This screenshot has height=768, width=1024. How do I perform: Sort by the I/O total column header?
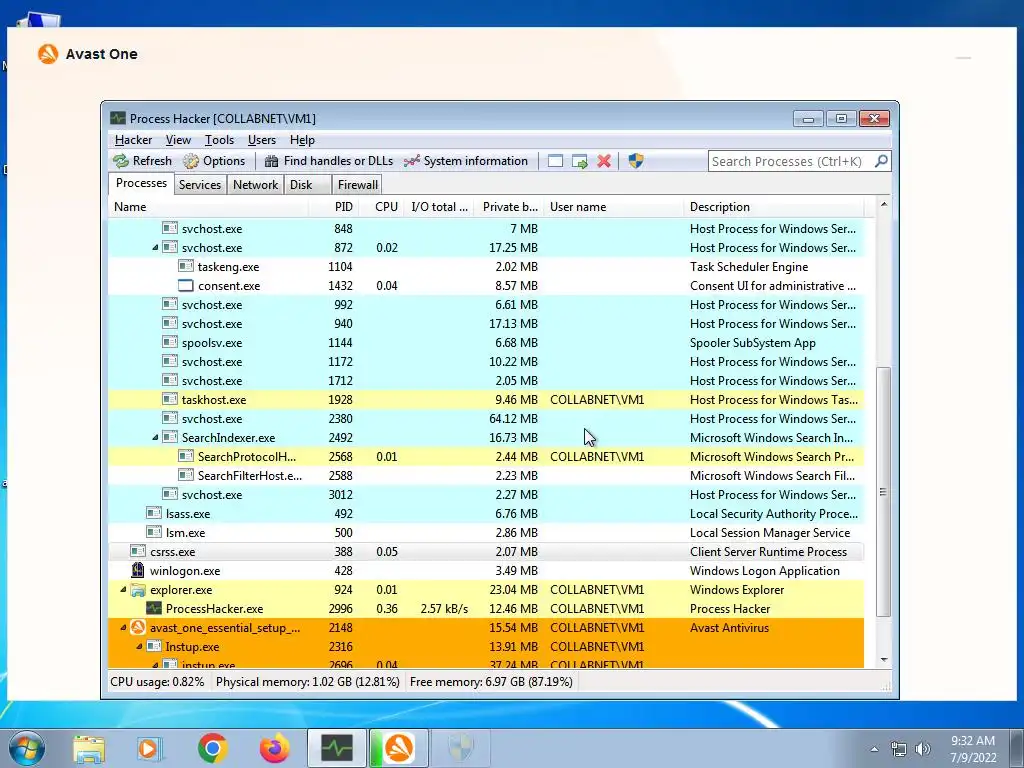point(439,206)
